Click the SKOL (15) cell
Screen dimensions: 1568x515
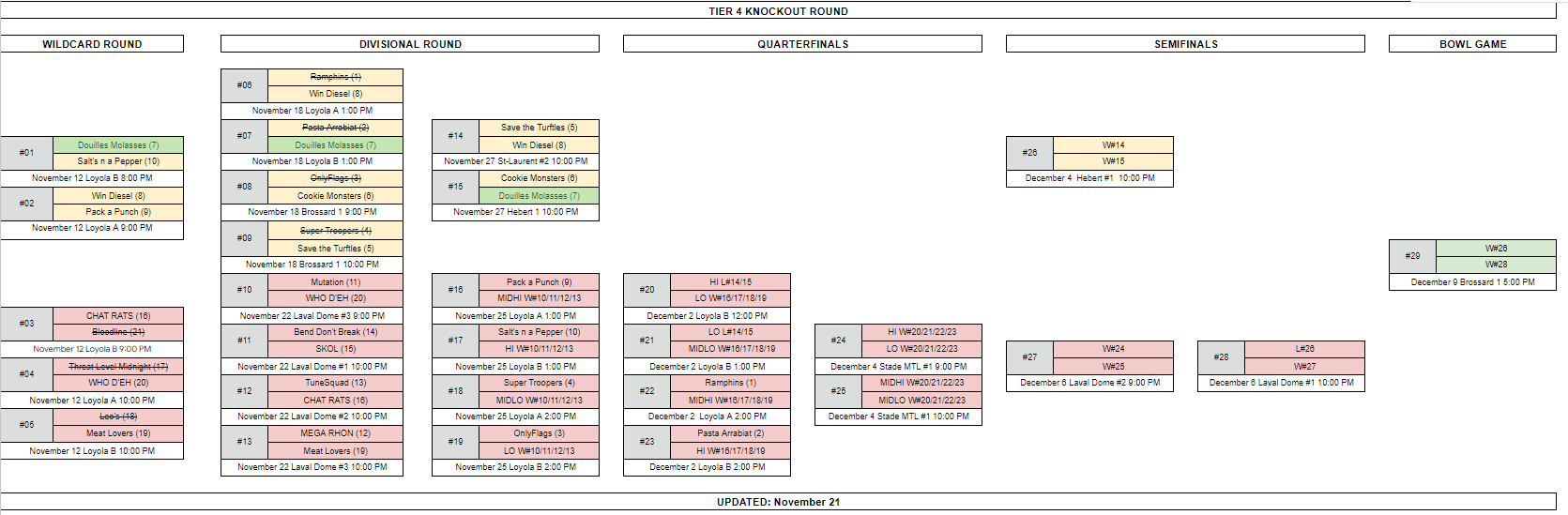[336, 349]
